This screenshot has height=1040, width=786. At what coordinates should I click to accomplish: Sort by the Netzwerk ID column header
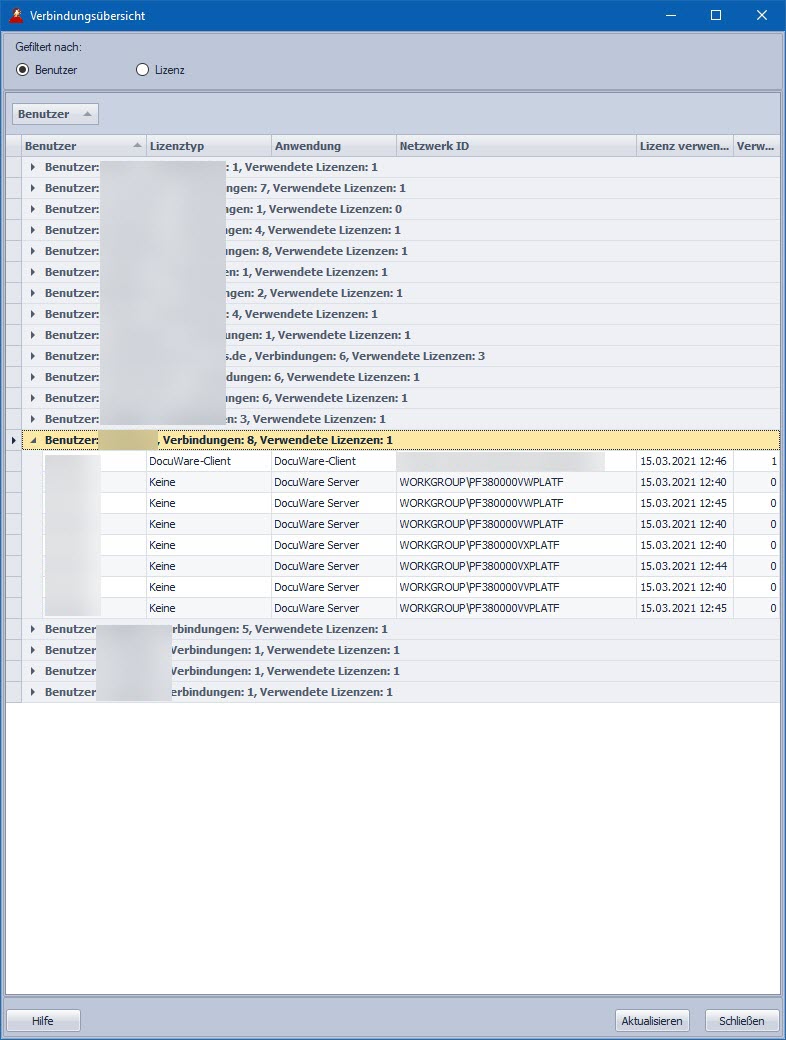515,146
